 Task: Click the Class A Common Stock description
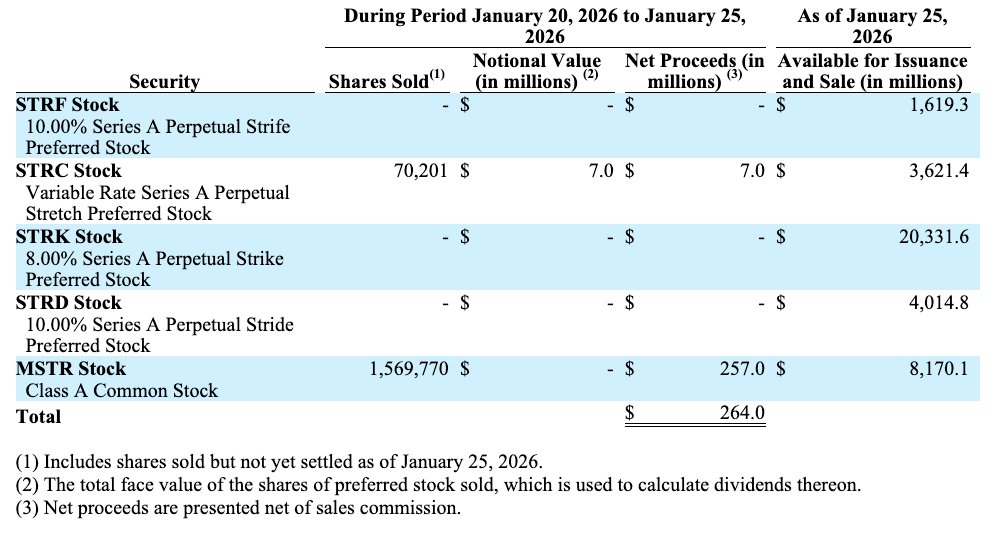(x=121, y=390)
